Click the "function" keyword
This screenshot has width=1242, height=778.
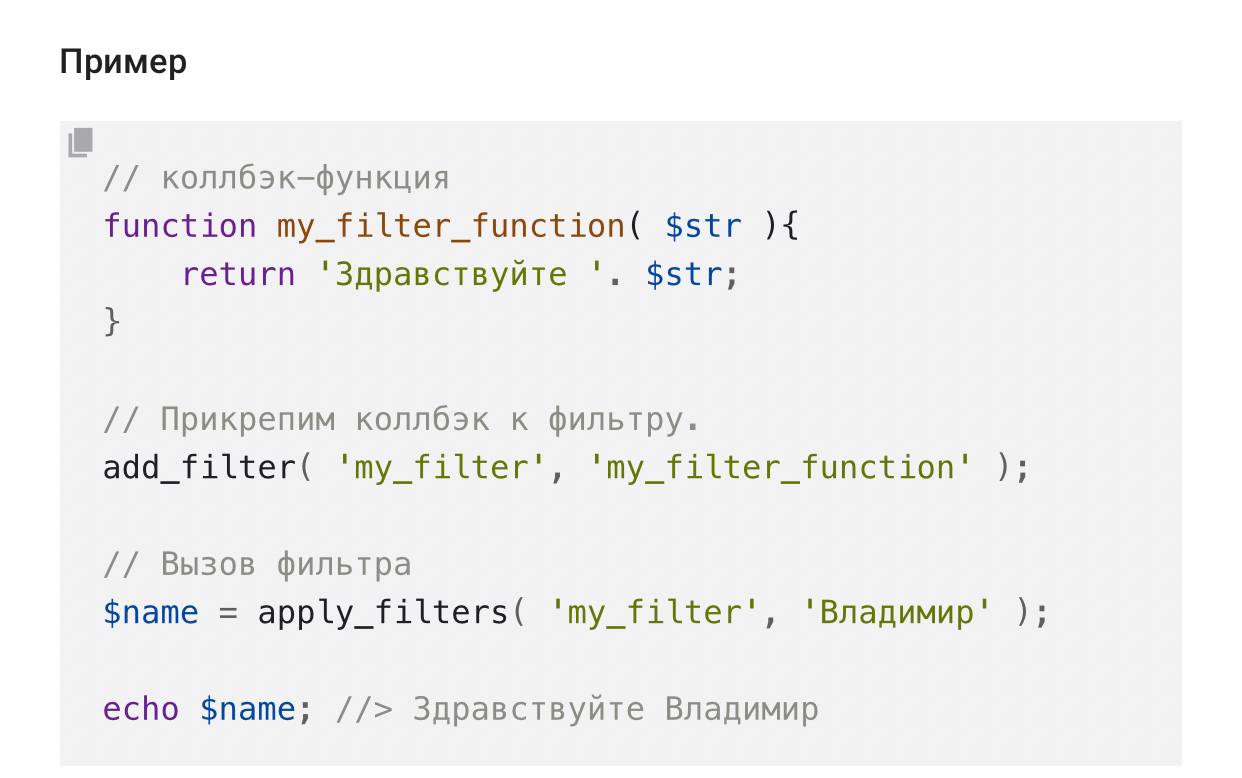pos(180,226)
